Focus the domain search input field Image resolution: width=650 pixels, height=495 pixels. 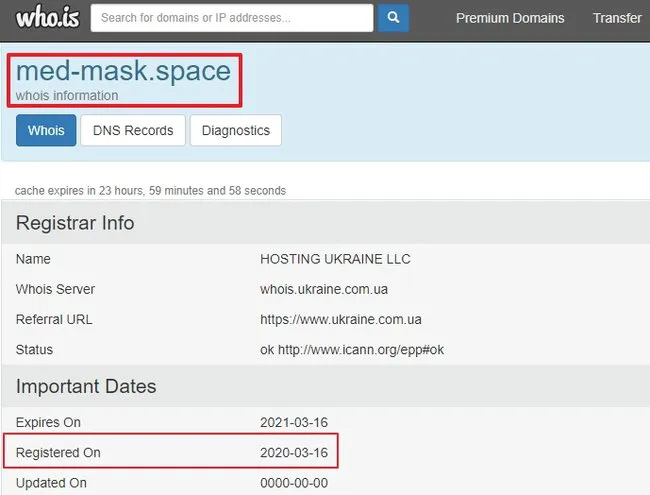point(232,18)
